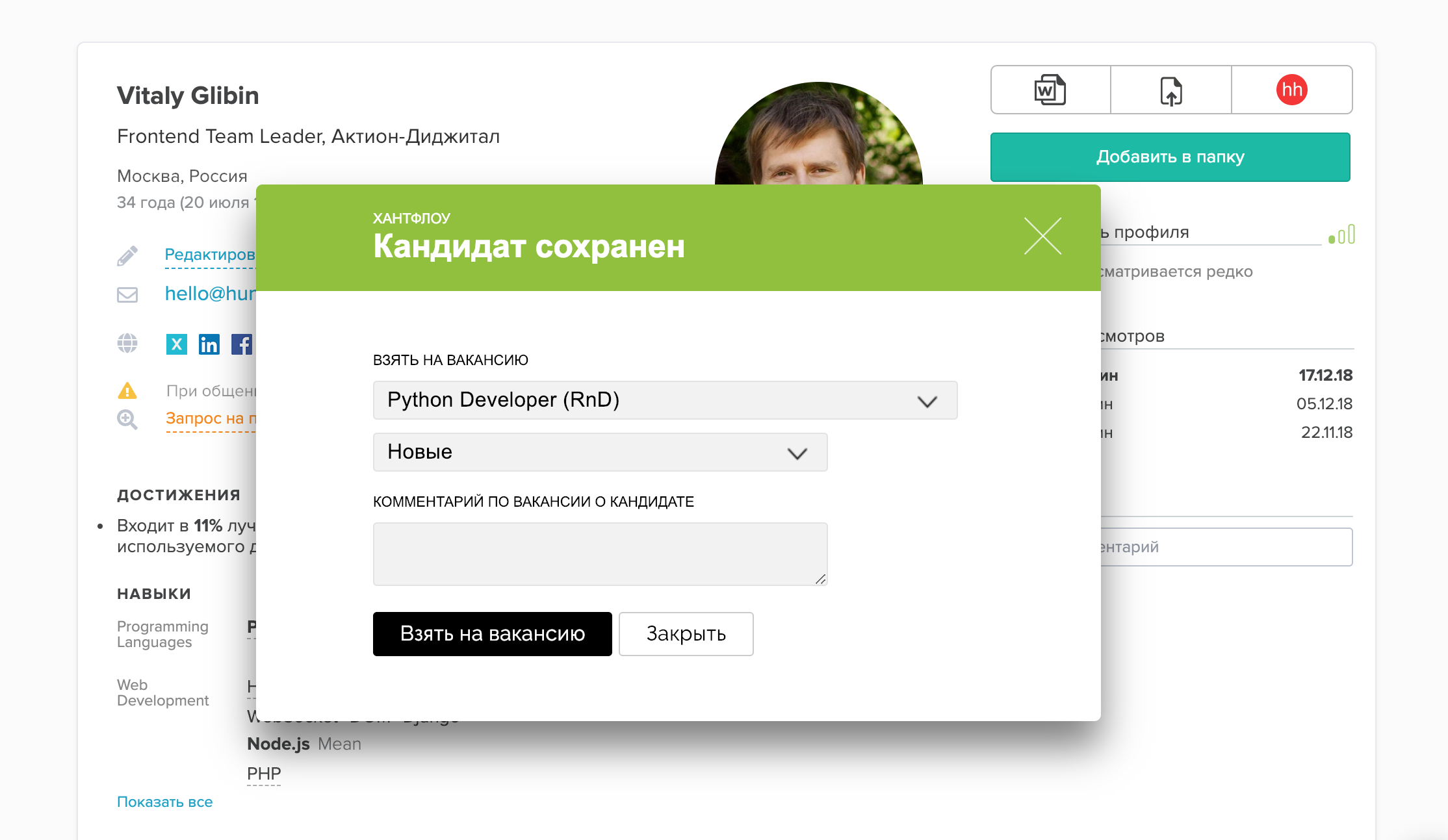Click the Добавить в папку button

(x=1170, y=157)
